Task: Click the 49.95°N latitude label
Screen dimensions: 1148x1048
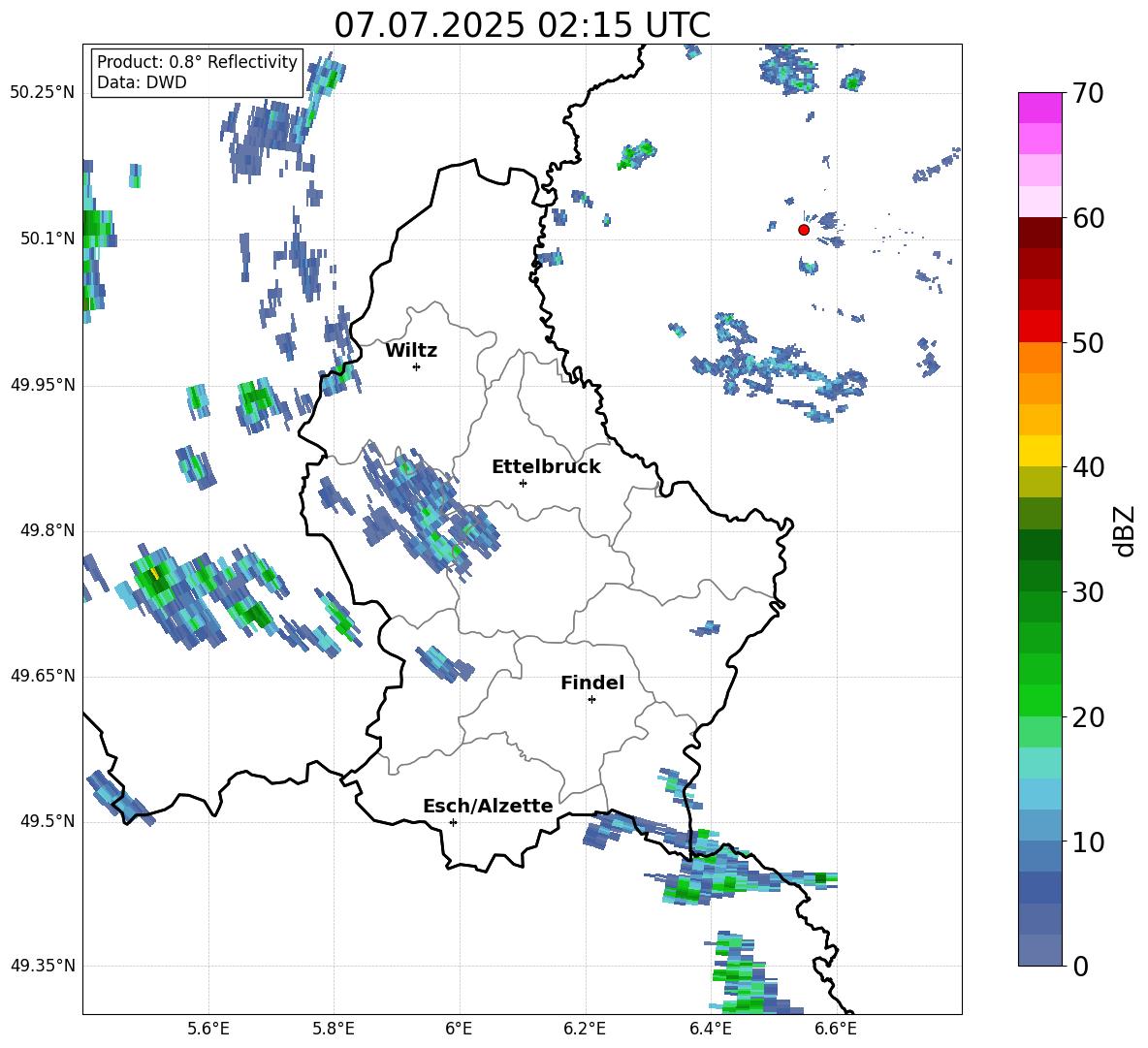Action: point(43,385)
